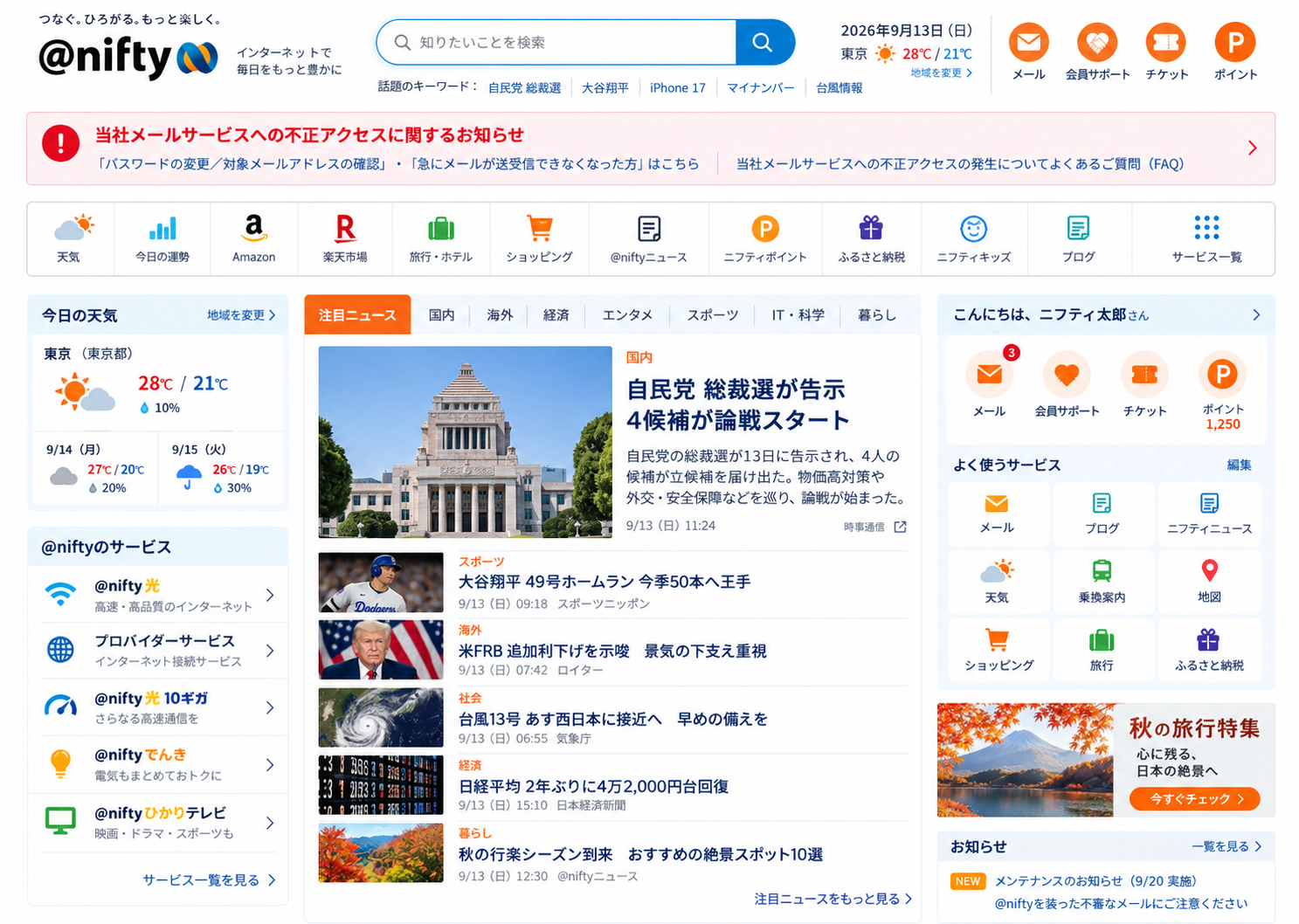Screen dimensions: 1299x924
Task: Open 天気 in よく使うサービス
Action: (997, 581)
